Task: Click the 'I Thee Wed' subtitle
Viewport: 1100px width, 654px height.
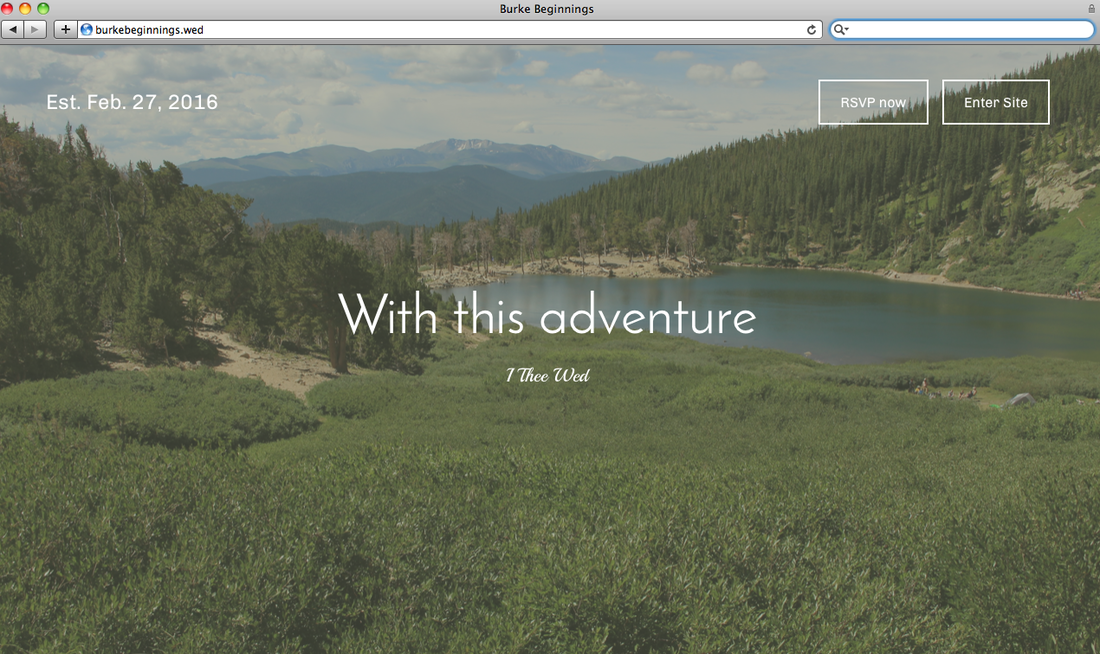Action: click(x=548, y=375)
